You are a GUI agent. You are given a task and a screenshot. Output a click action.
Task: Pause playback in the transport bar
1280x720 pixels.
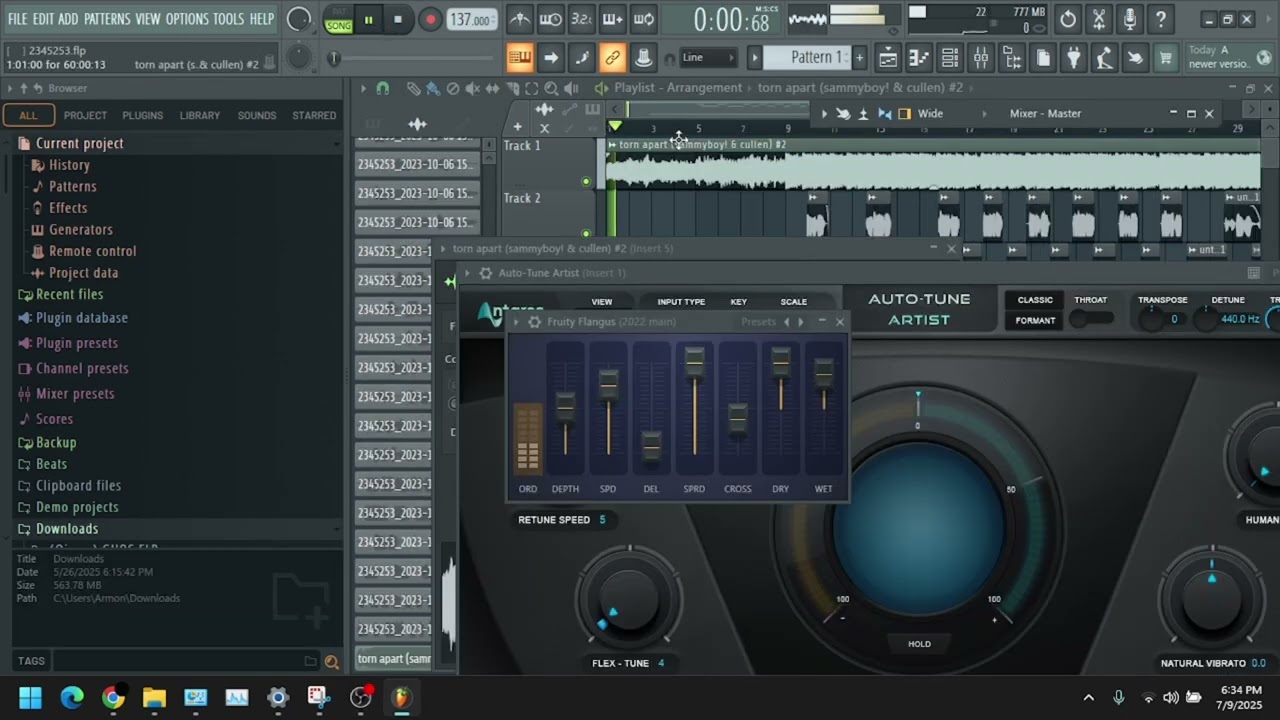click(x=368, y=19)
